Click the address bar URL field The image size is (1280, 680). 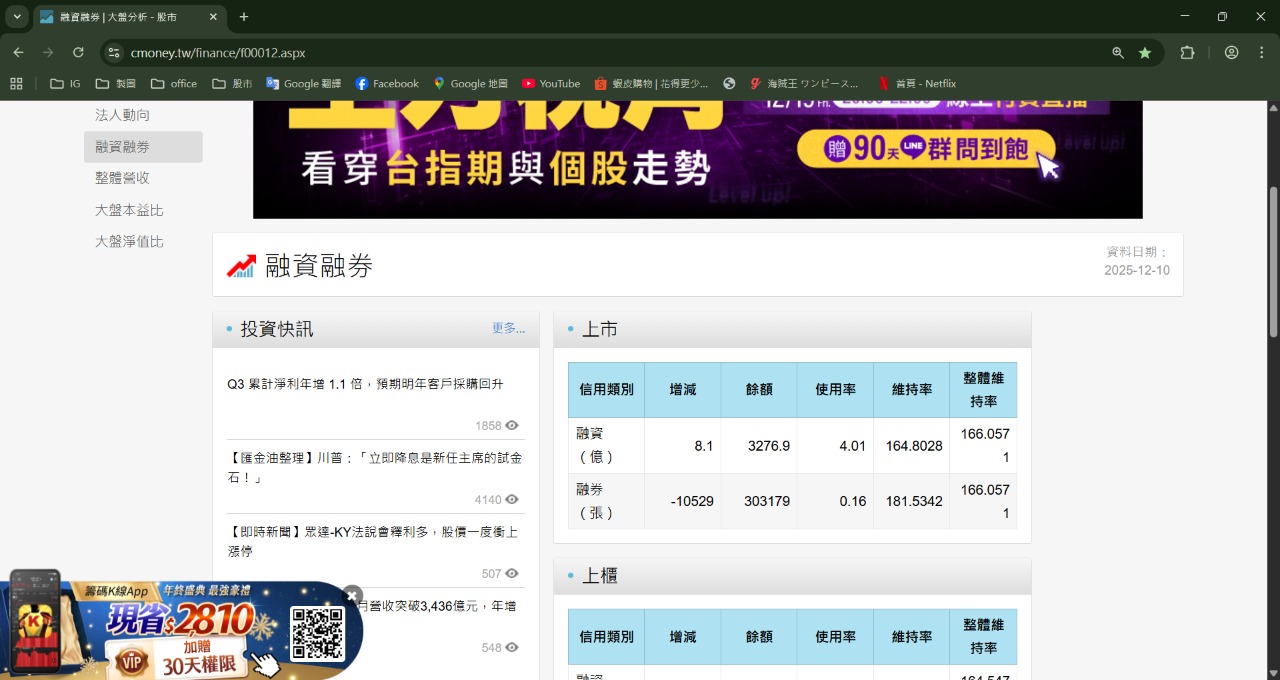600,53
